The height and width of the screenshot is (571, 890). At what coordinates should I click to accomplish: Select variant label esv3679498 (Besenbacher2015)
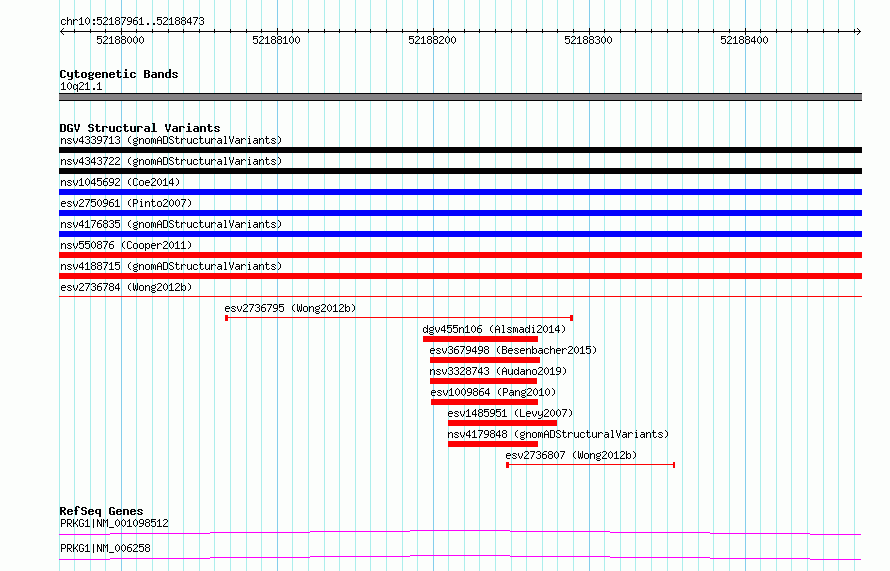point(513,350)
